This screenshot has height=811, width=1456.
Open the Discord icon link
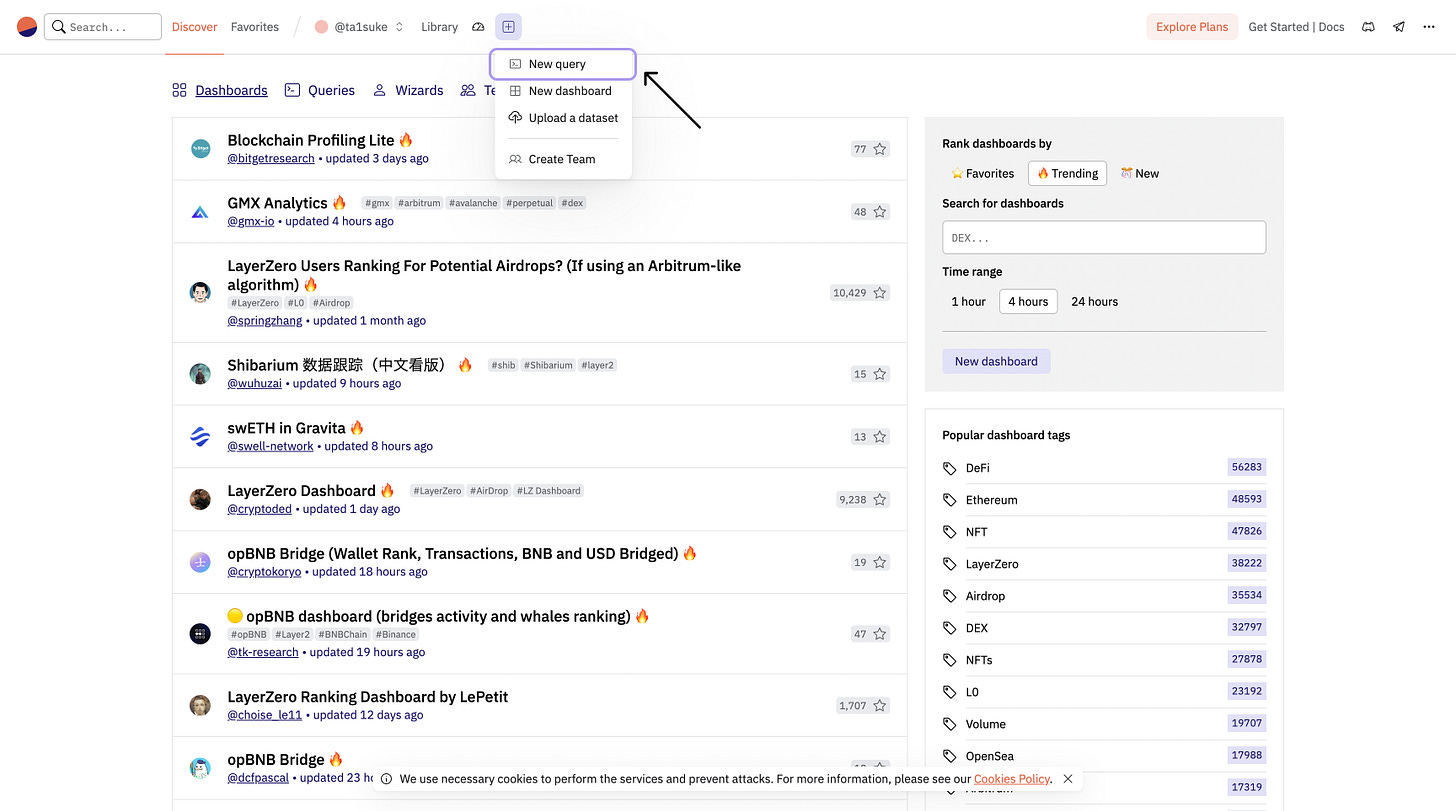1368,27
